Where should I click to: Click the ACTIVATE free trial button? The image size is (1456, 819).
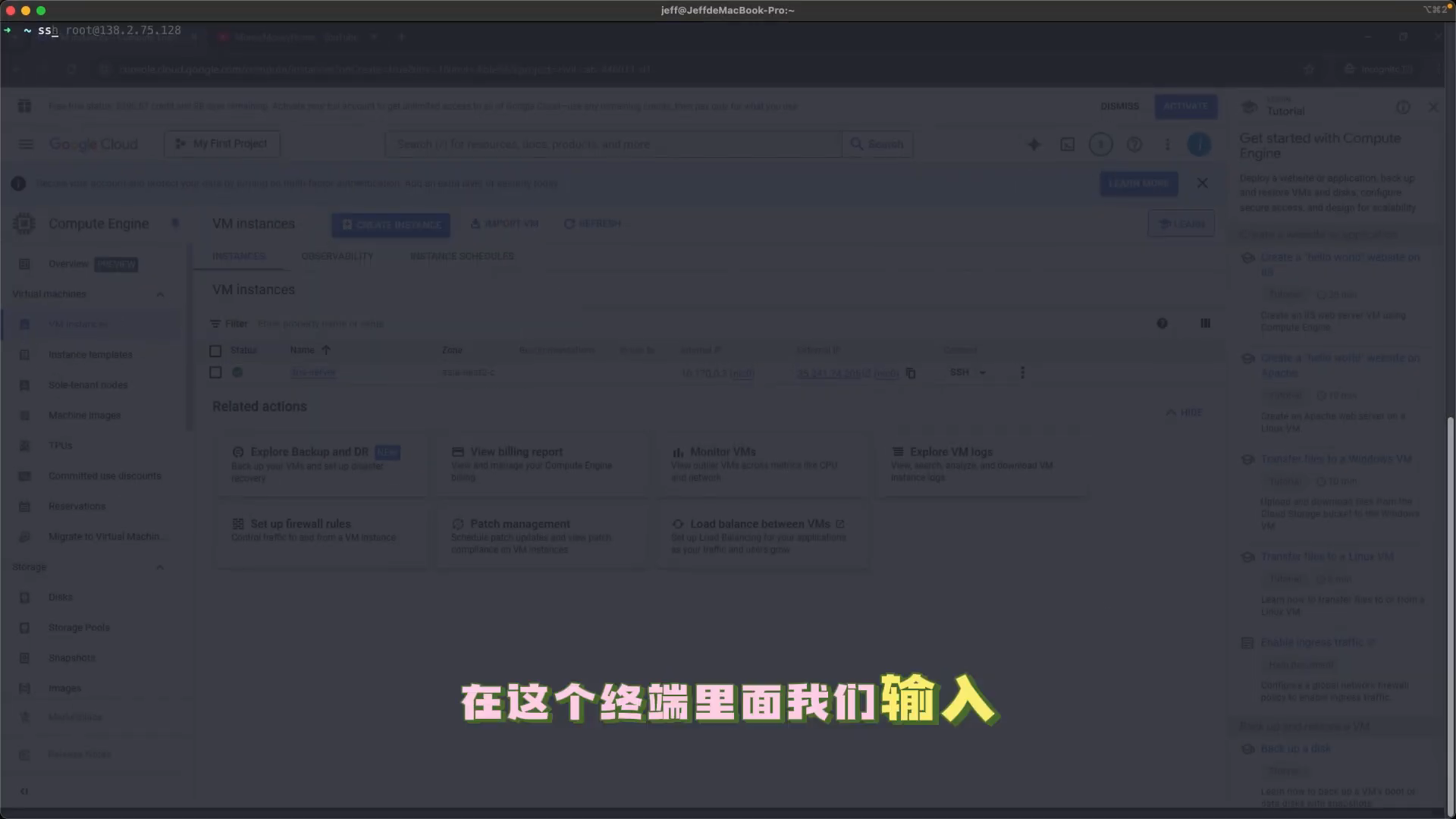tap(1185, 106)
